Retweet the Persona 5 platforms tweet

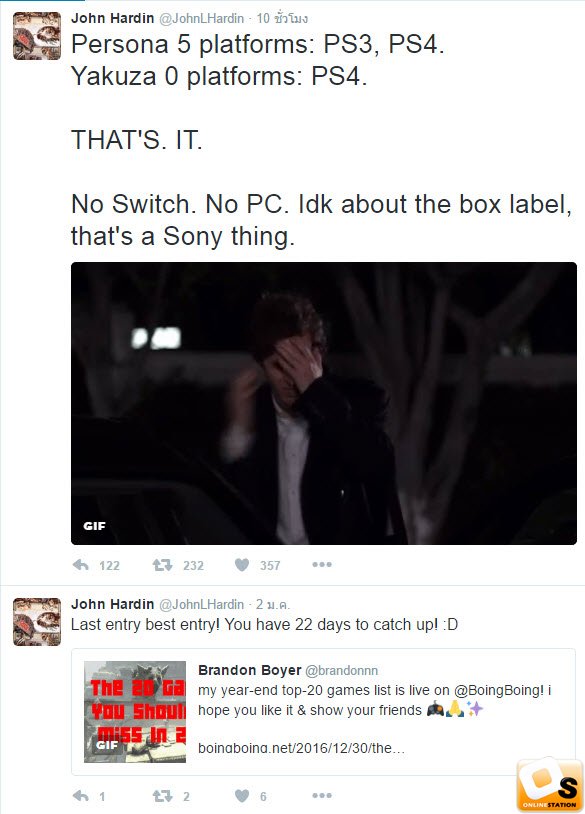click(162, 565)
